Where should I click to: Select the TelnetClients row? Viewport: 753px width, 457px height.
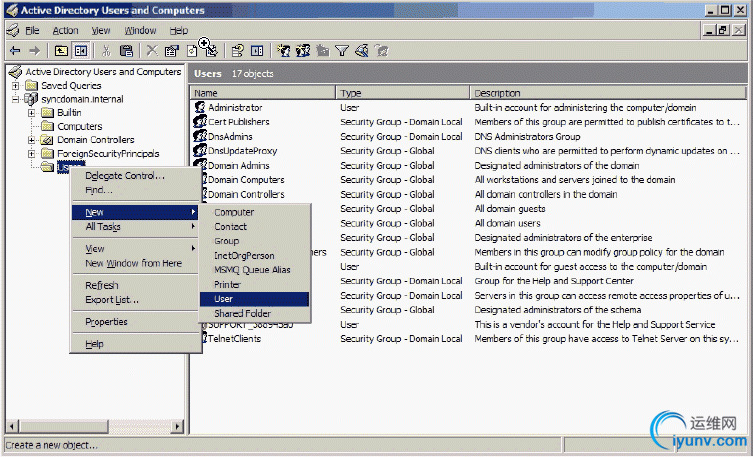468,338
